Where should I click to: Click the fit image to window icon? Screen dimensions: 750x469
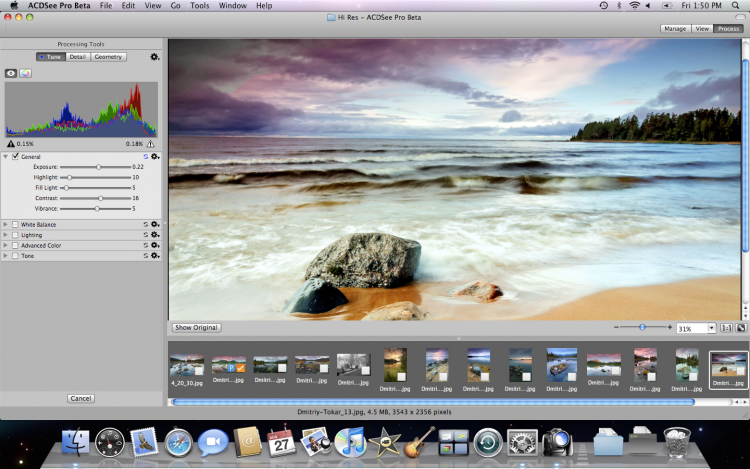tap(742, 328)
